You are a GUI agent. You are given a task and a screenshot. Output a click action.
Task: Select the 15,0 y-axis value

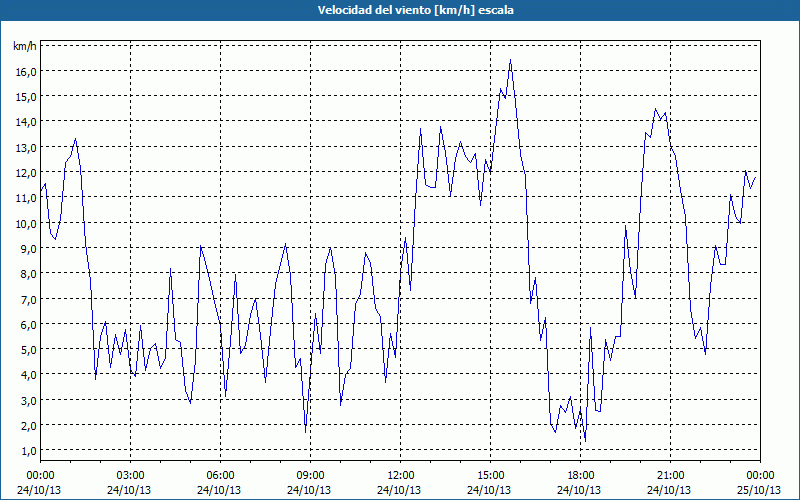27,97
